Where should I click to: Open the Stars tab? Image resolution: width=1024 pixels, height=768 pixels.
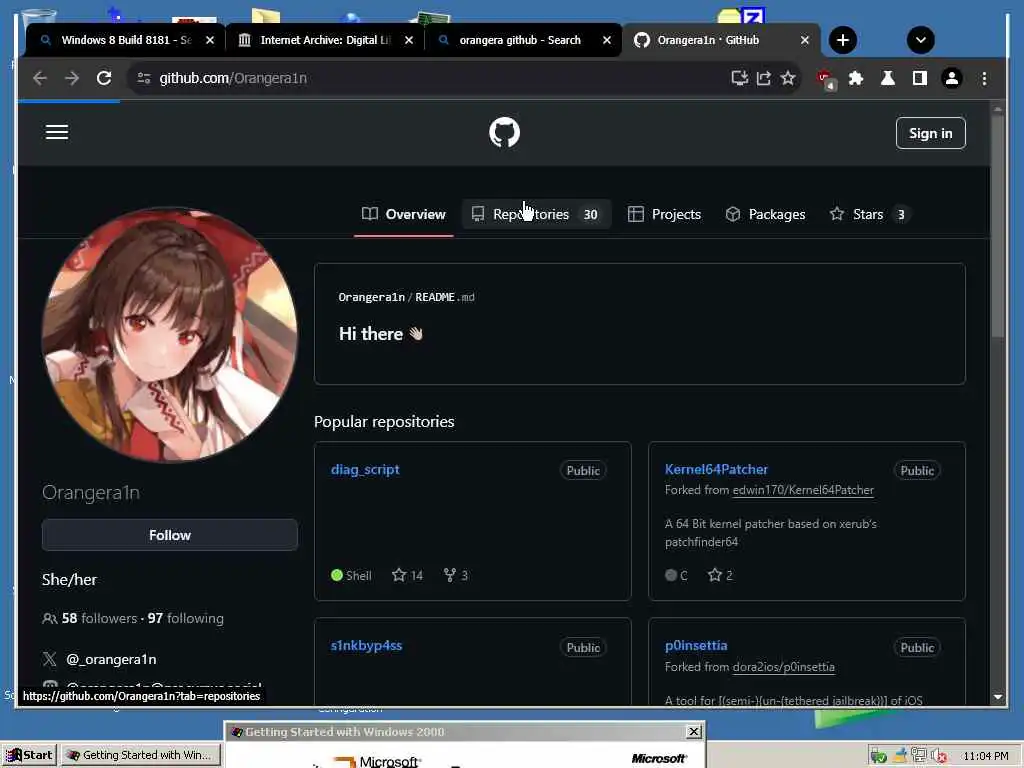(x=869, y=214)
